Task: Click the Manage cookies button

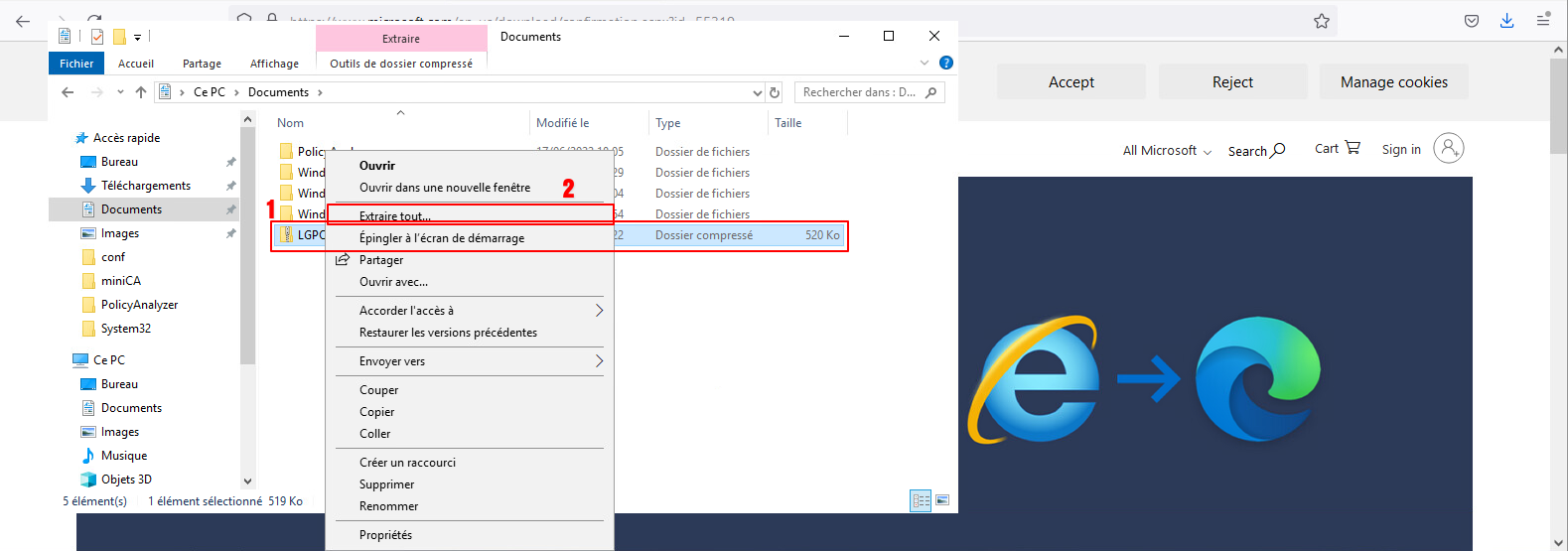Action: point(1393,82)
